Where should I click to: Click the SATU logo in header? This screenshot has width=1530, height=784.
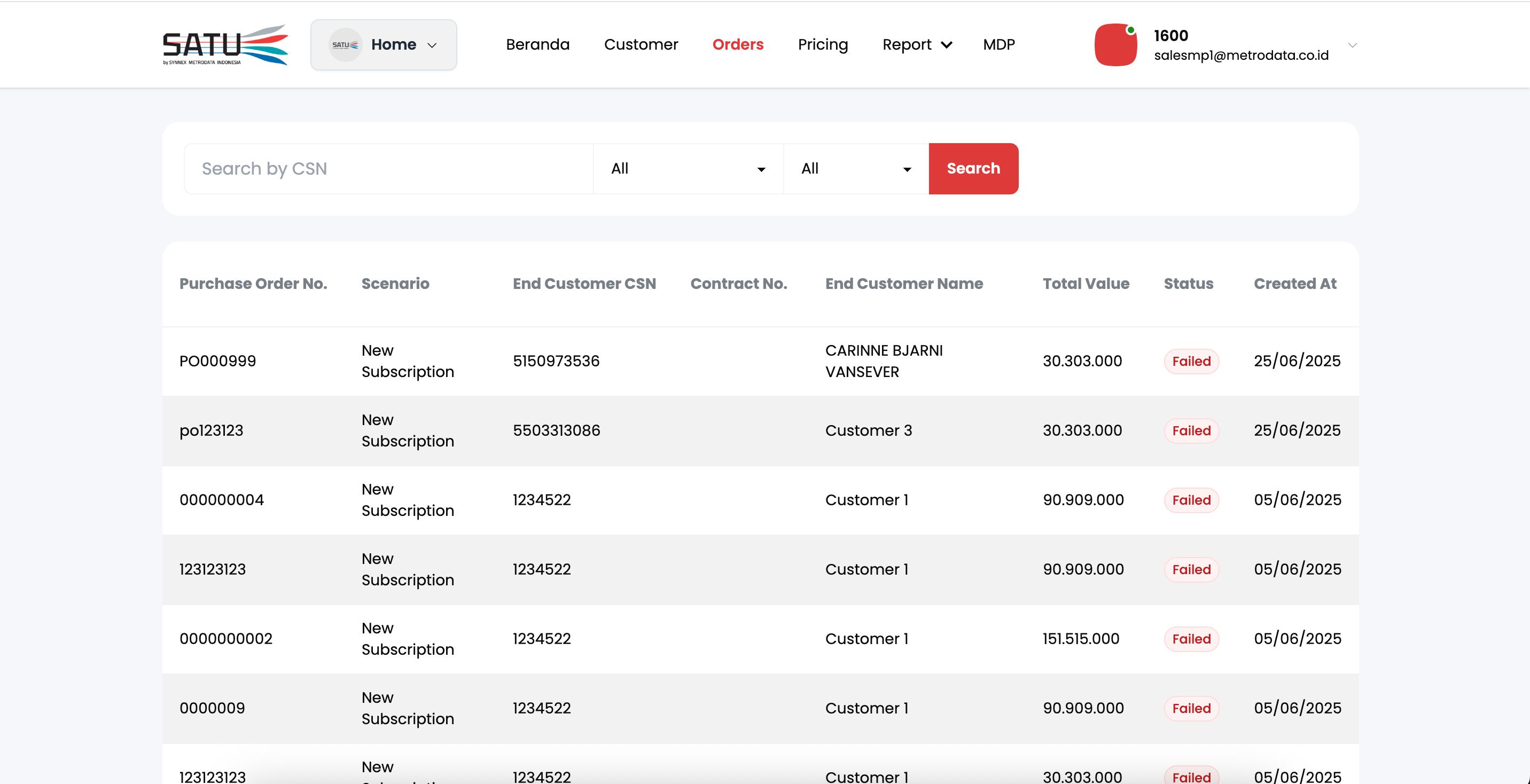(x=225, y=44)
